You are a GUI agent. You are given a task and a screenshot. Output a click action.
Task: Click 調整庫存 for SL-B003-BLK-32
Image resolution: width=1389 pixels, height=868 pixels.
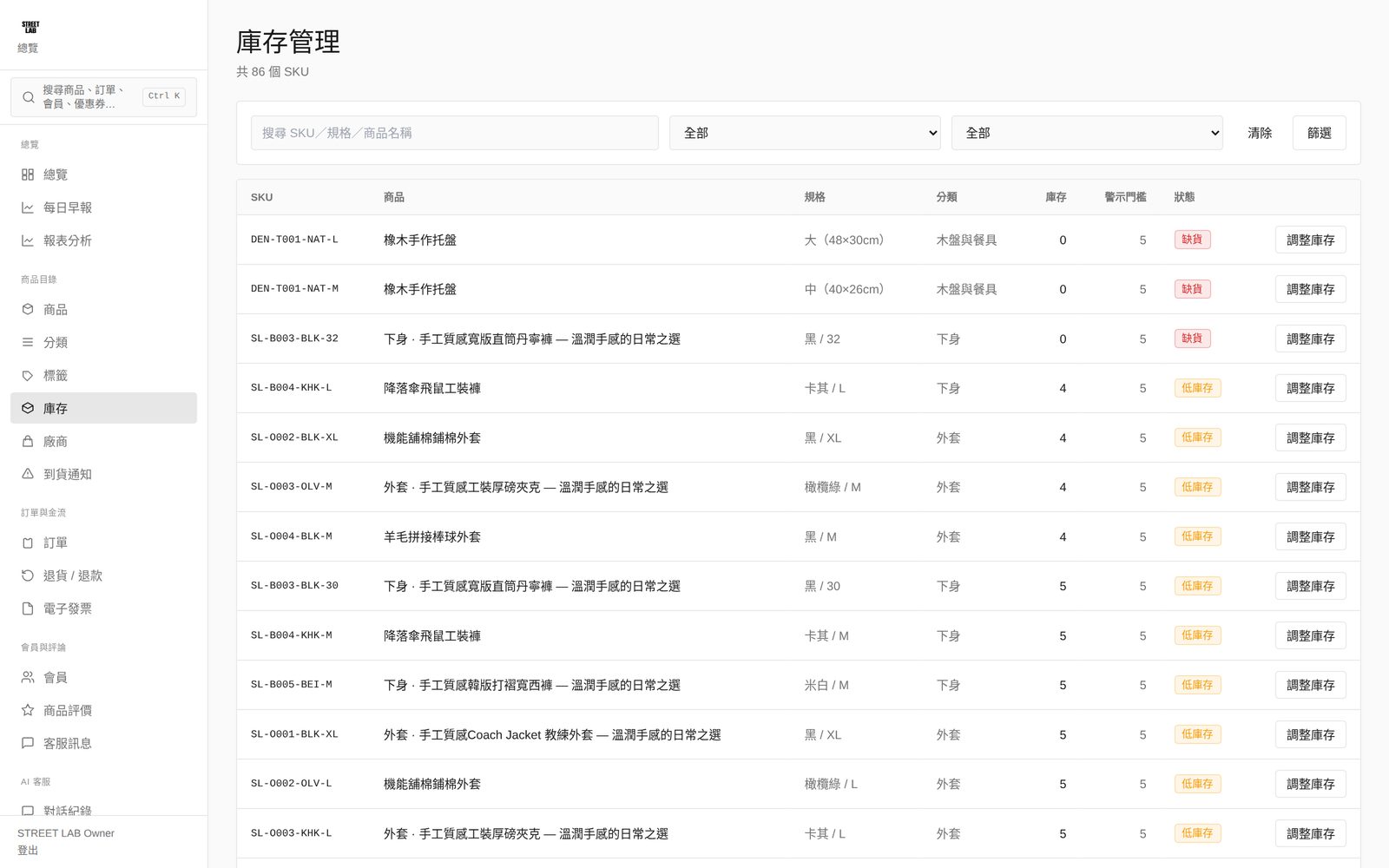click(1310, 339)
